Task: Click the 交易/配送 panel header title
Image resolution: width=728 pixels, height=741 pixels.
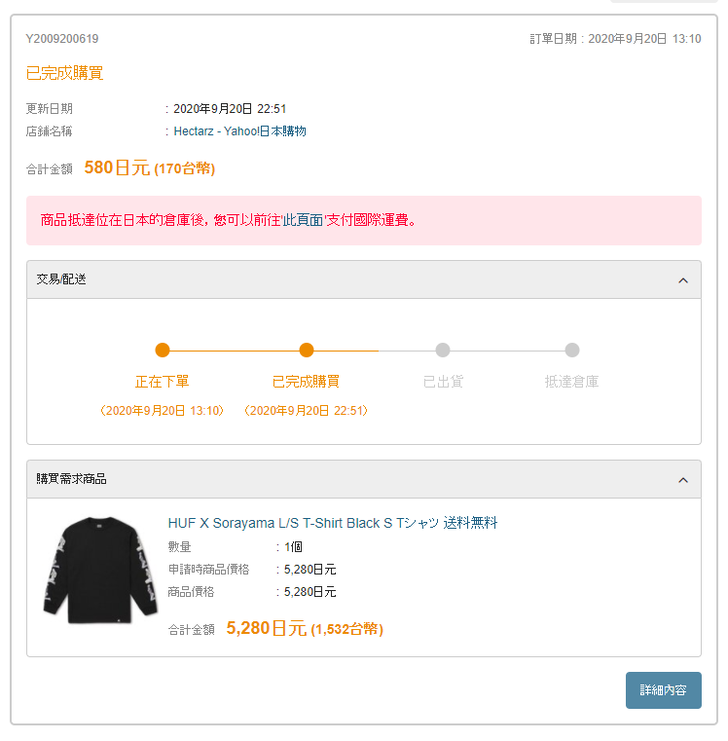Action: 62,280
